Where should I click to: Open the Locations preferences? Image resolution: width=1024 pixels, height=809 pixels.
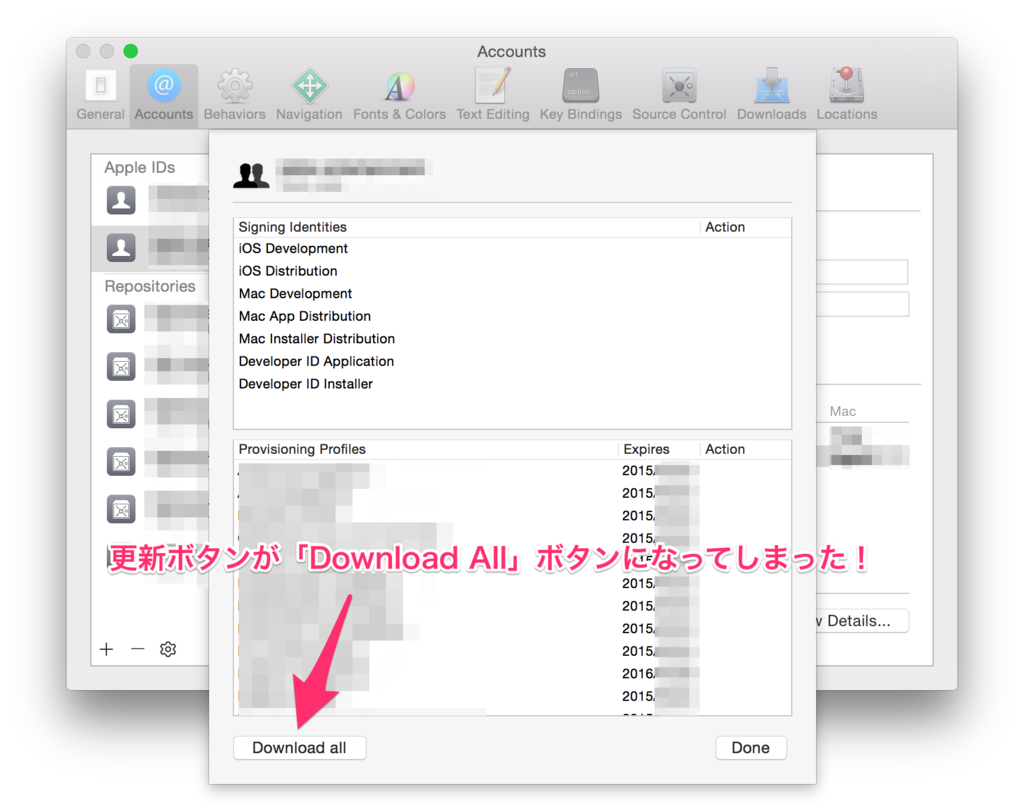[846, 95]
